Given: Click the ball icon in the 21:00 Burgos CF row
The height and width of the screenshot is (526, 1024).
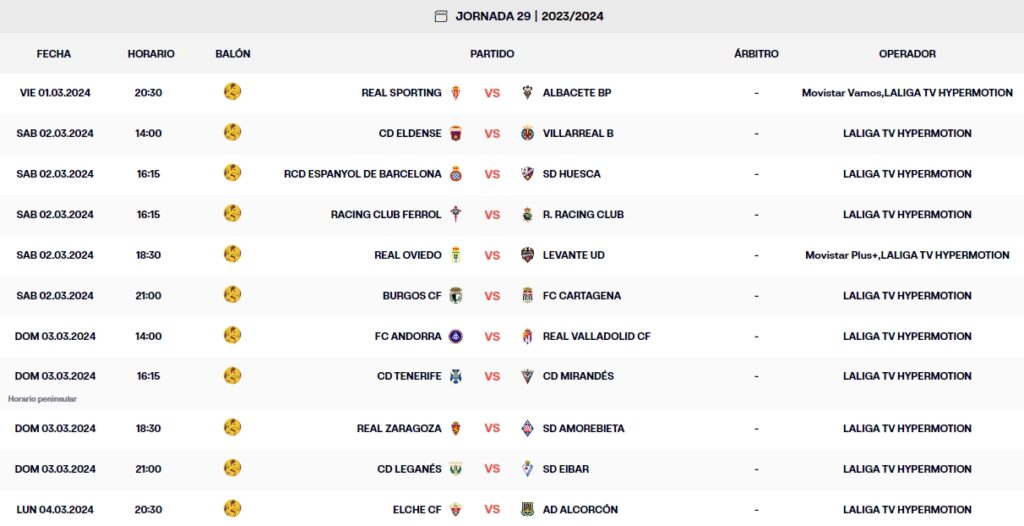Looking at the screenshot, I should coord(232,295).
